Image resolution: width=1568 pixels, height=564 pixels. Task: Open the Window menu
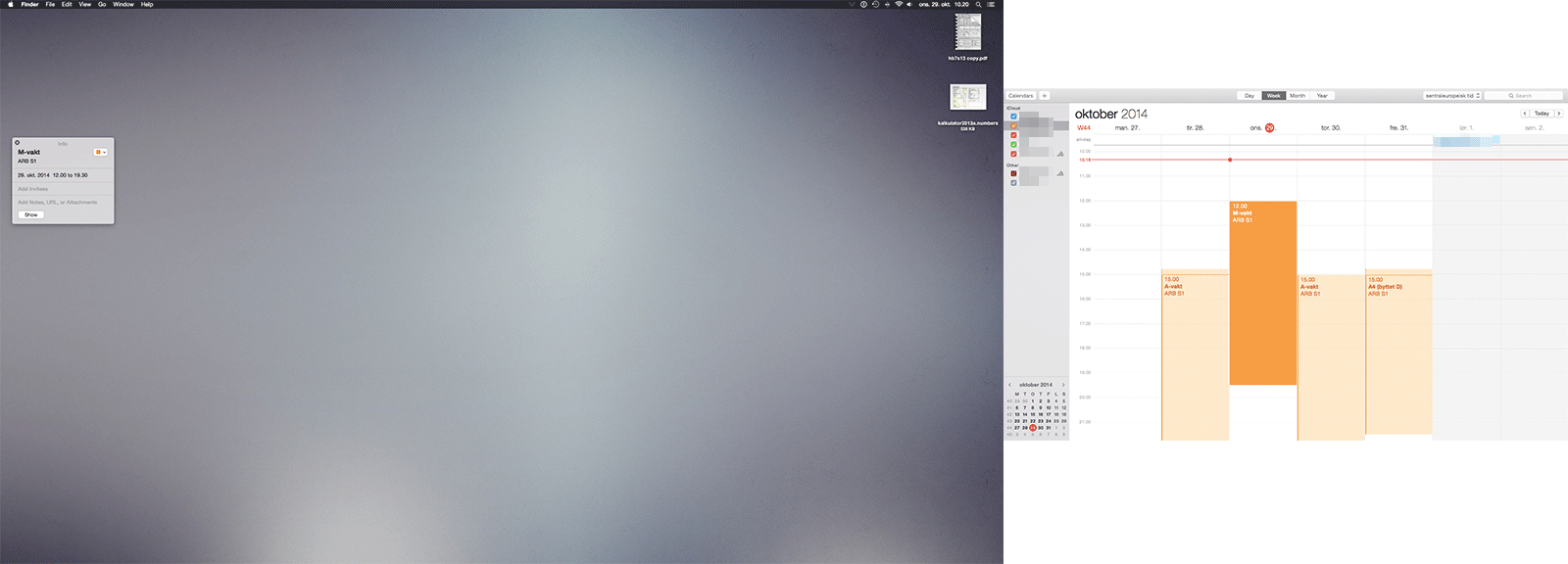(123, 4)
